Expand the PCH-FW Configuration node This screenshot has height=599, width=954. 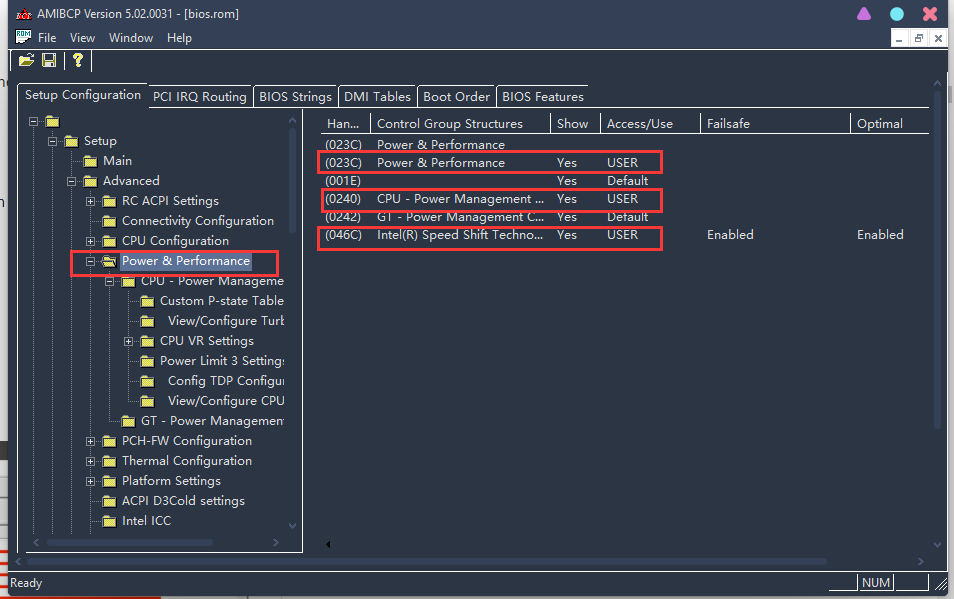pos(90,441)
